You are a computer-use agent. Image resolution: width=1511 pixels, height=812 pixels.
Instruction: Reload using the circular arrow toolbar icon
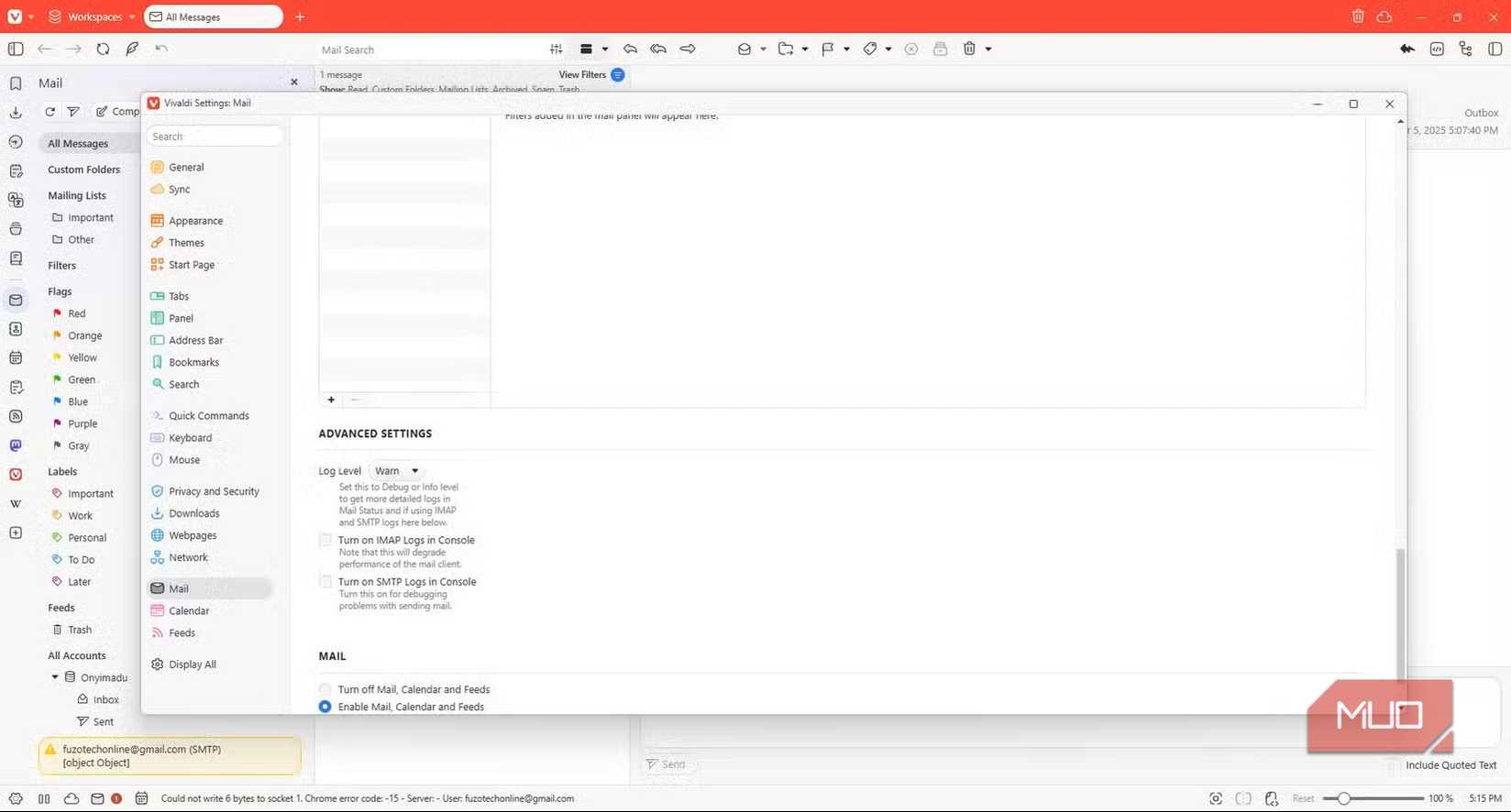[x=104, y=49]
